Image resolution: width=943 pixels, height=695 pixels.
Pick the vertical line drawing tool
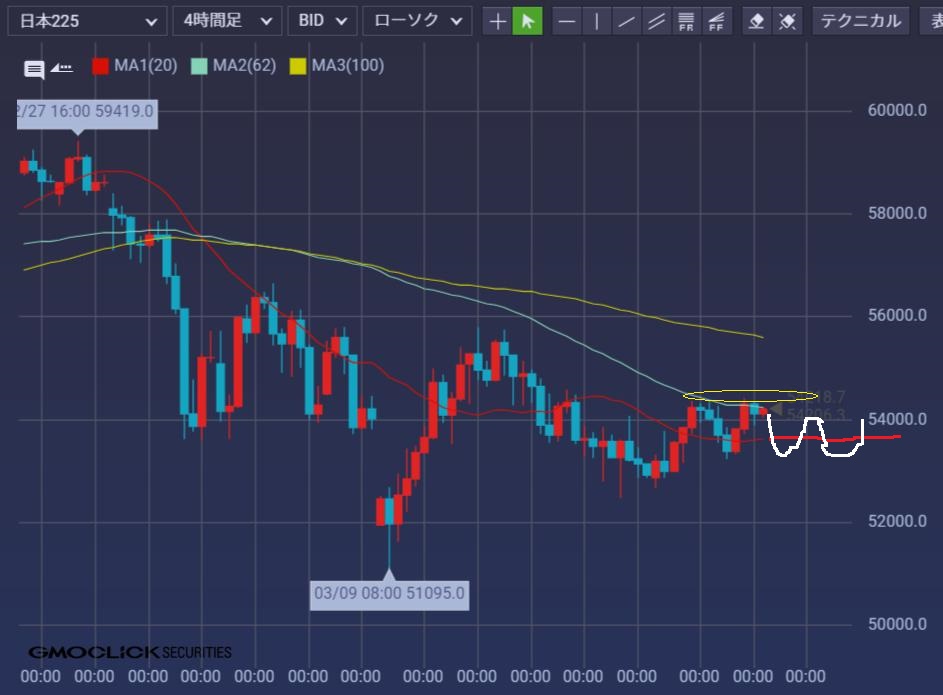(596, 20)
